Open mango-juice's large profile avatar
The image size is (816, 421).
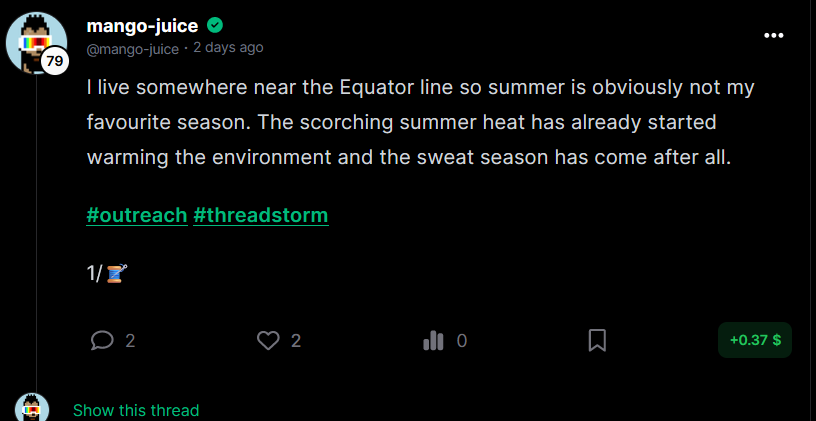coord(36,43)
